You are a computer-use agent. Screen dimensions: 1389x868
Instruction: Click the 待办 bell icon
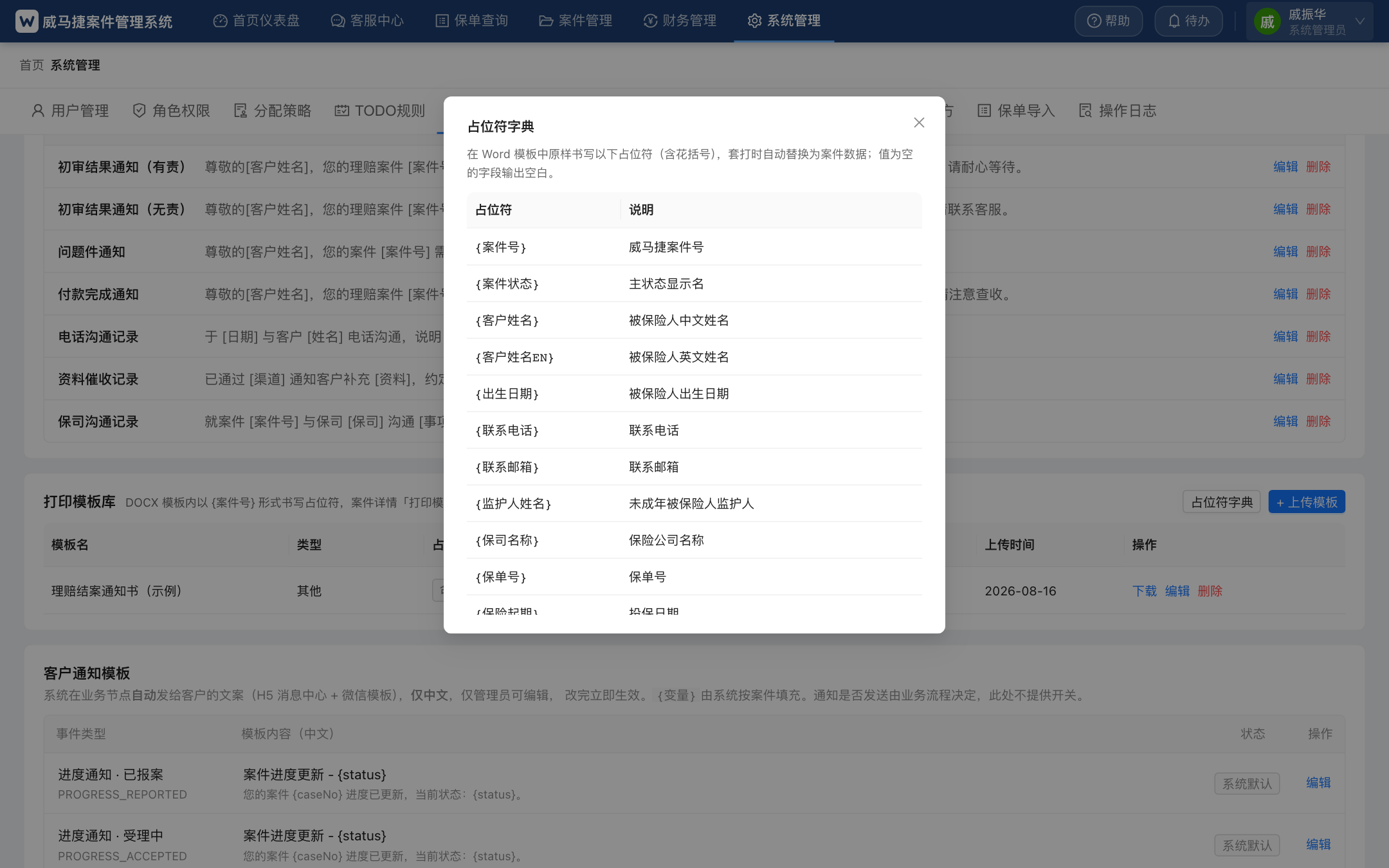click(1174, 21)
